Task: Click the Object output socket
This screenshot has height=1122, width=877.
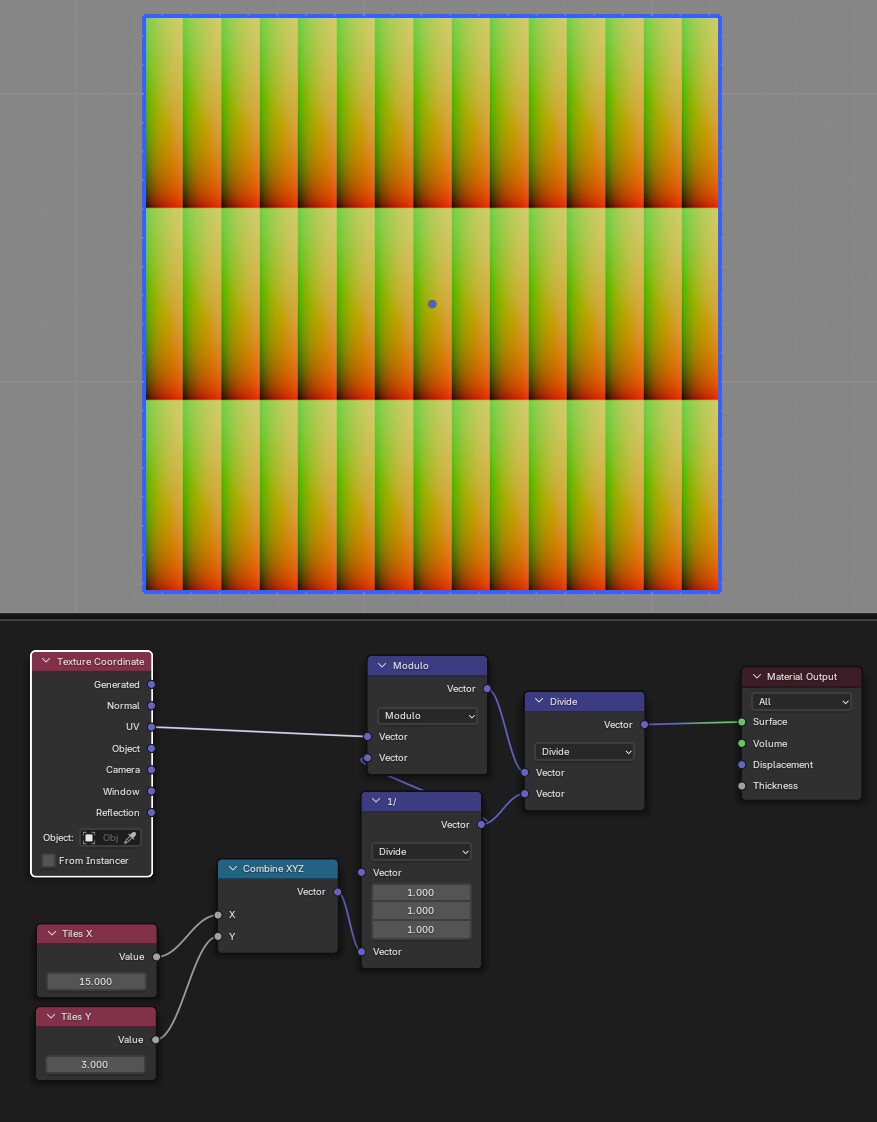Action: [x=152, y=748]
